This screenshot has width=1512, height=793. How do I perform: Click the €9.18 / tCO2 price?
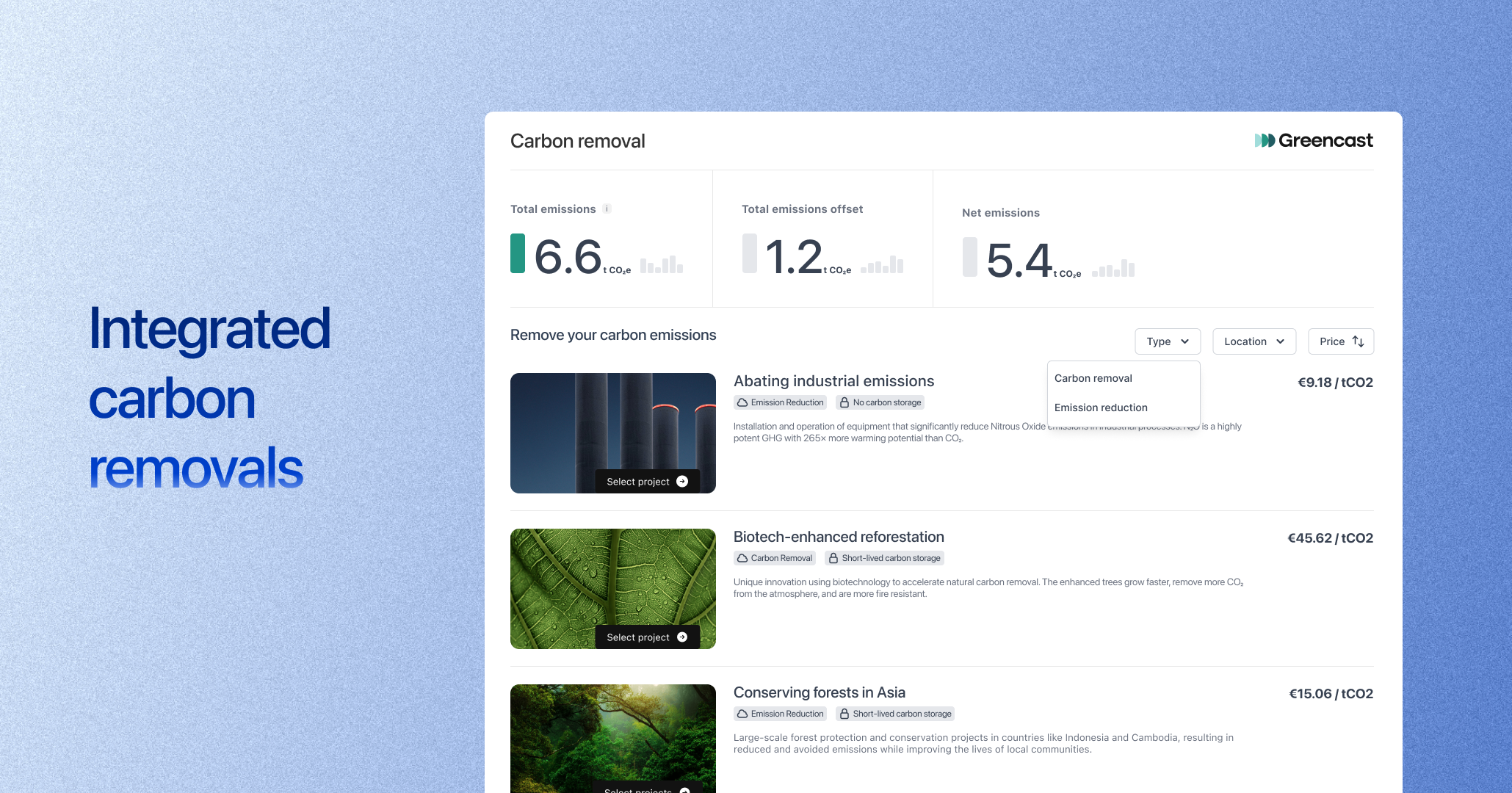1335,383
